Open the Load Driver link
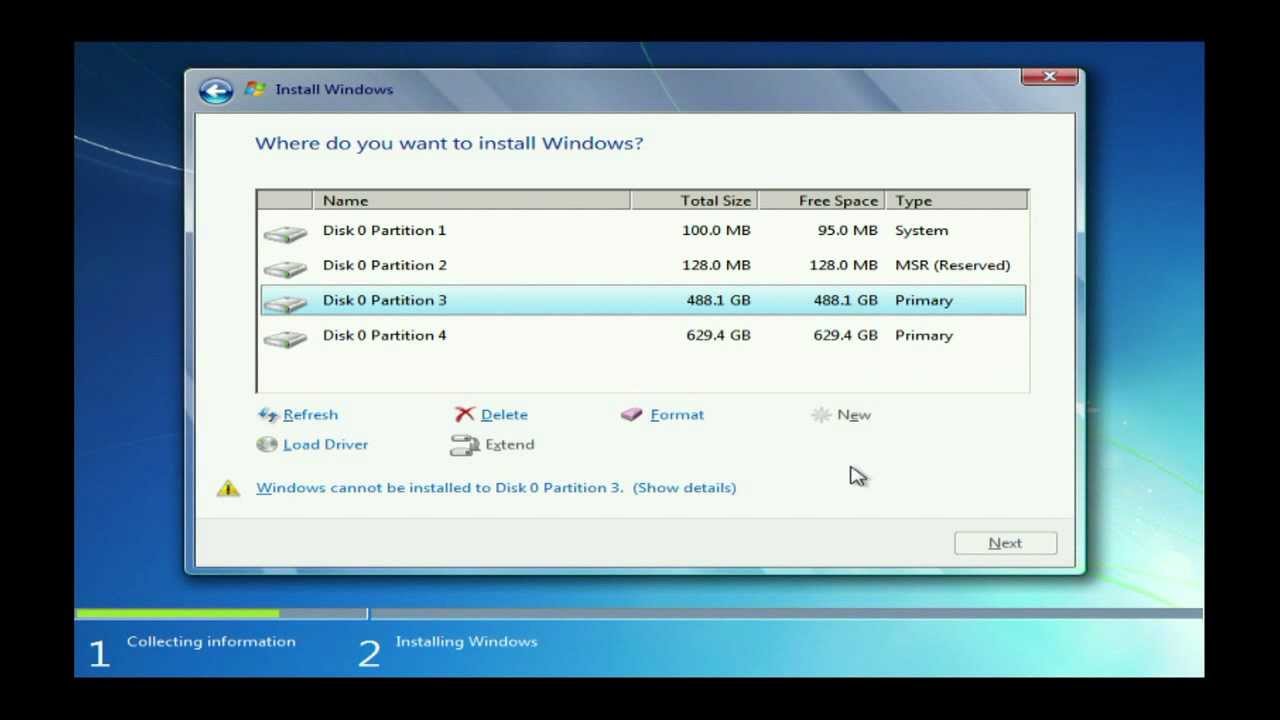The height and width of the screenshot is (720, 1280). (x=325, y=444)
